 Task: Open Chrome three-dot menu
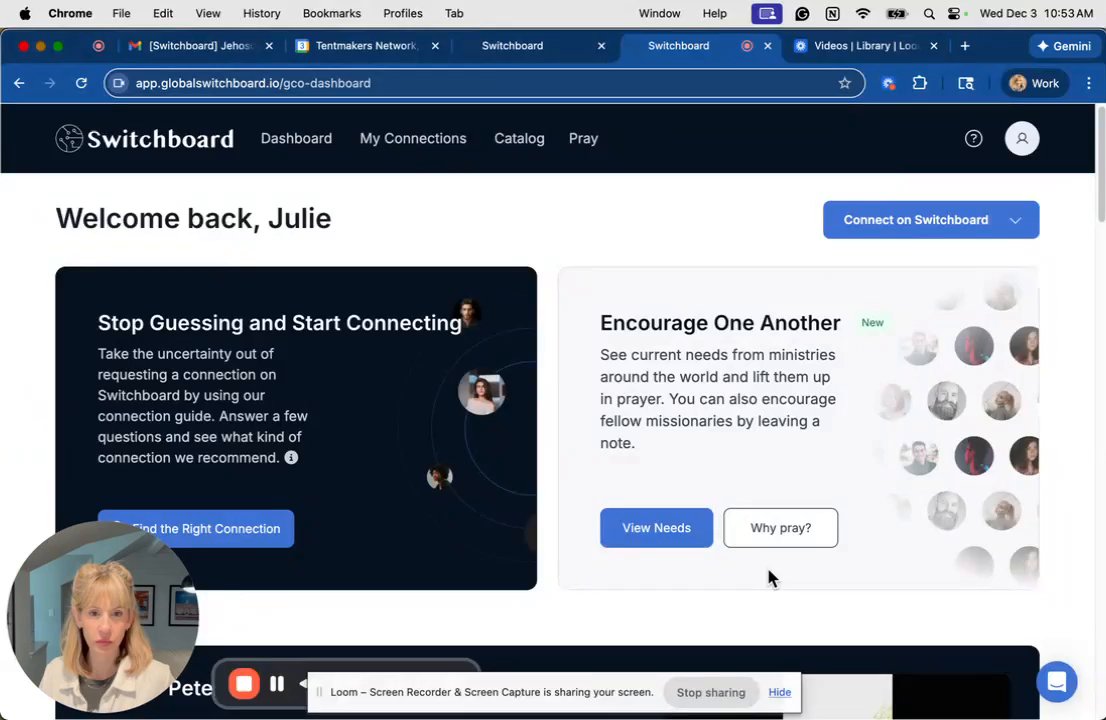tap(1088, 83)
